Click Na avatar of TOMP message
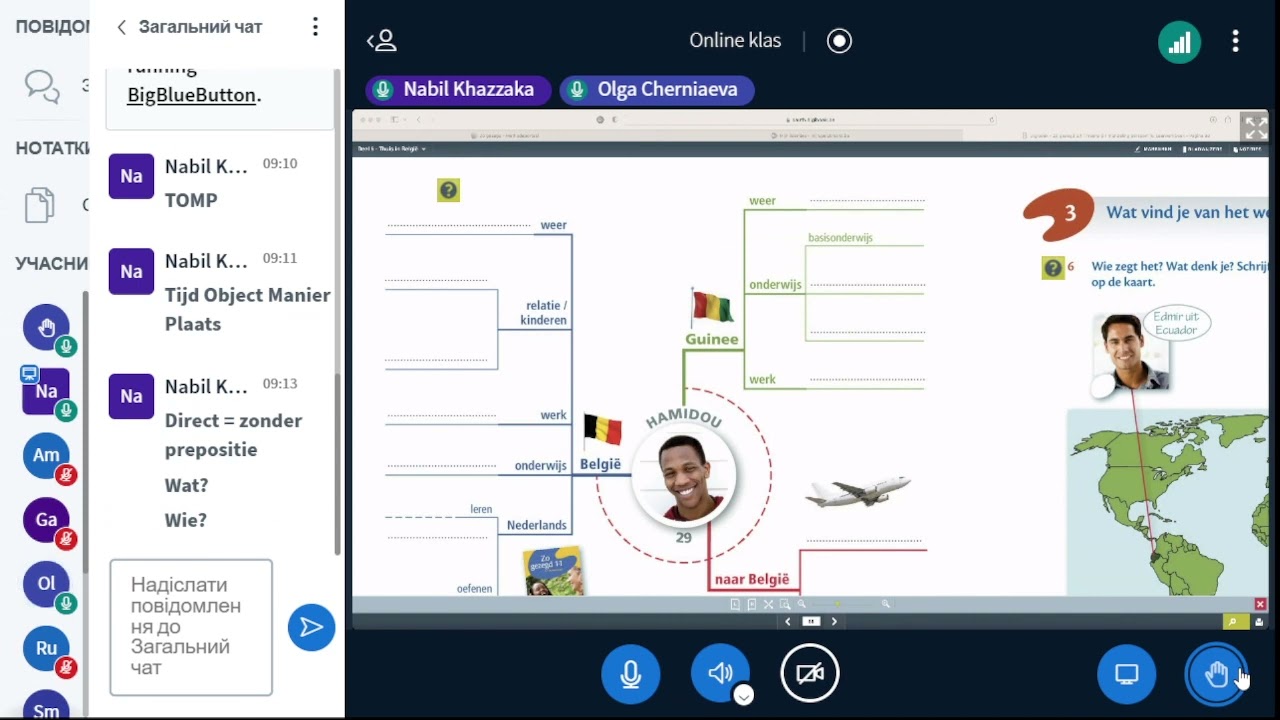 (131, 176)
